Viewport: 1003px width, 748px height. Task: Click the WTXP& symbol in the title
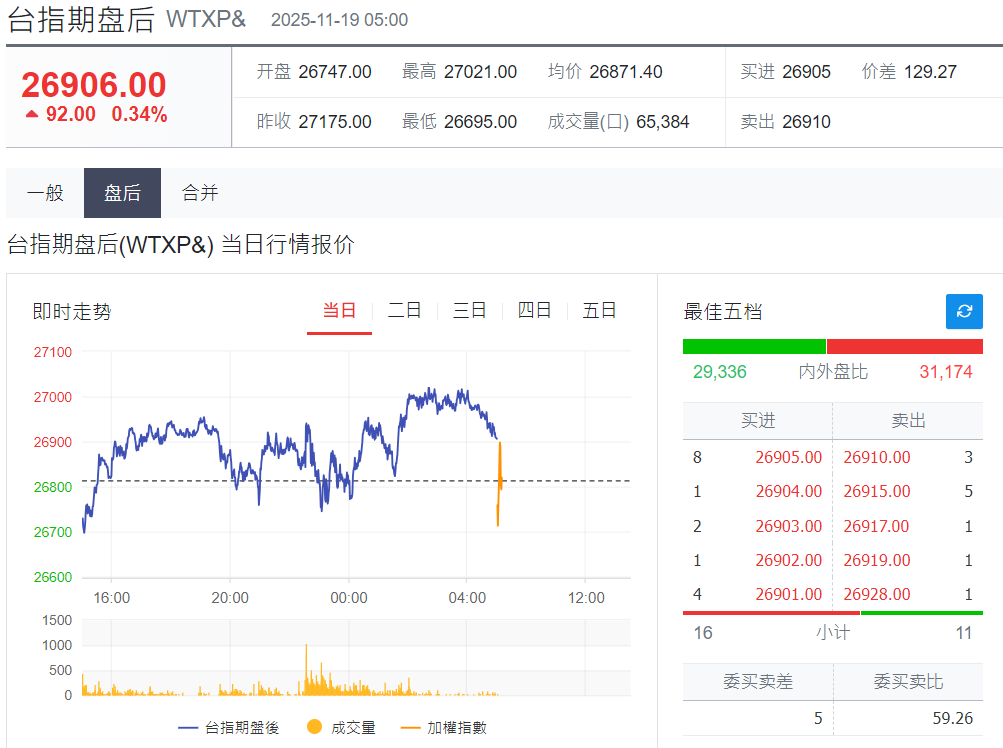pyautogui.click(x=207, y=18)
